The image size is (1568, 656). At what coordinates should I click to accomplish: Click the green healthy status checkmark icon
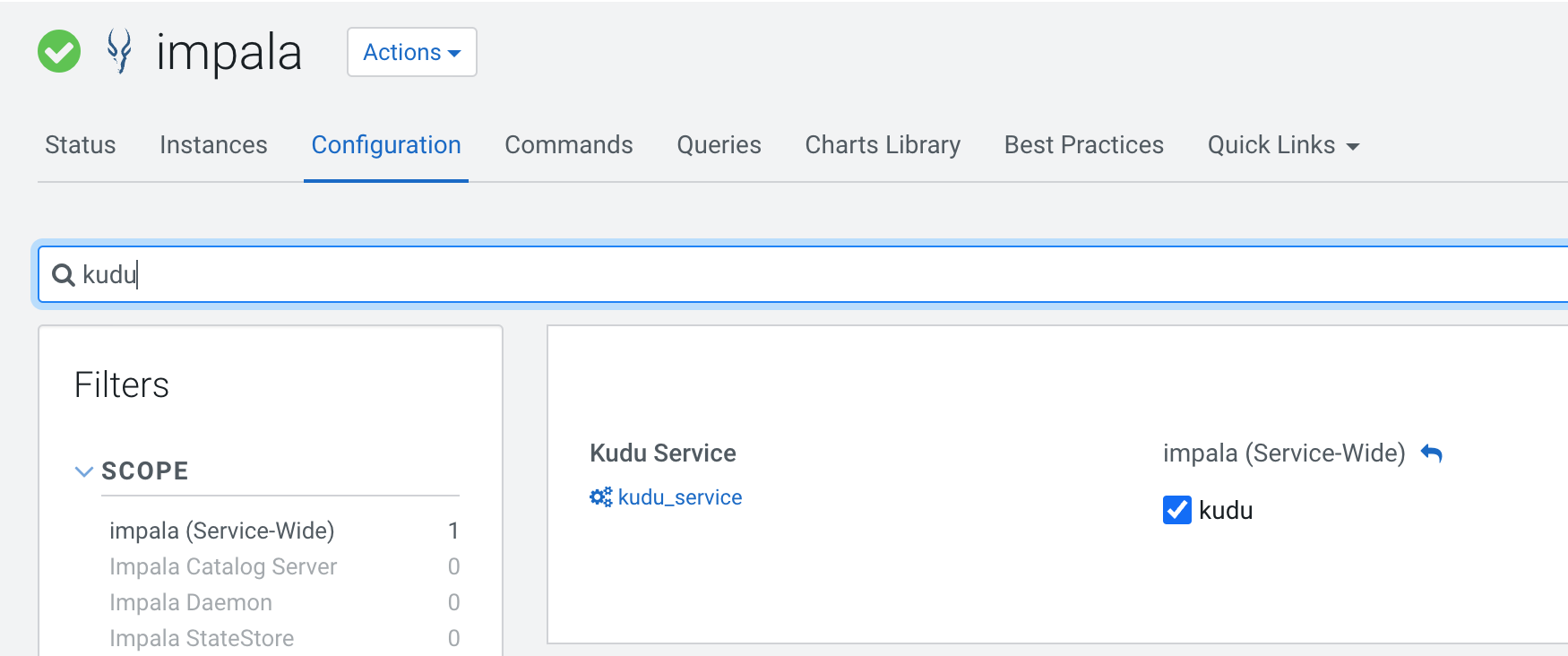(59, 51)
